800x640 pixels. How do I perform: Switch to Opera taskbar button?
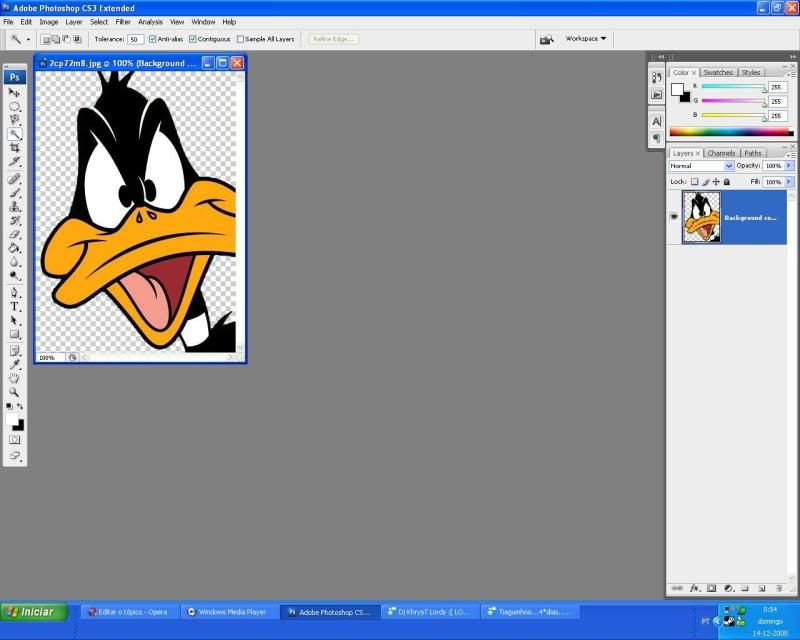[x=131, y=612]
